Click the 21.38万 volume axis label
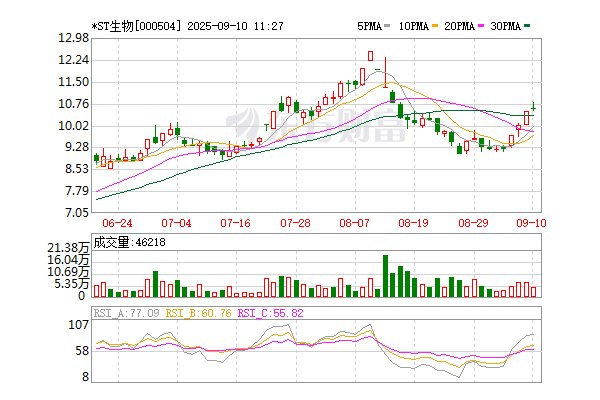 click(x=69, y=247)
